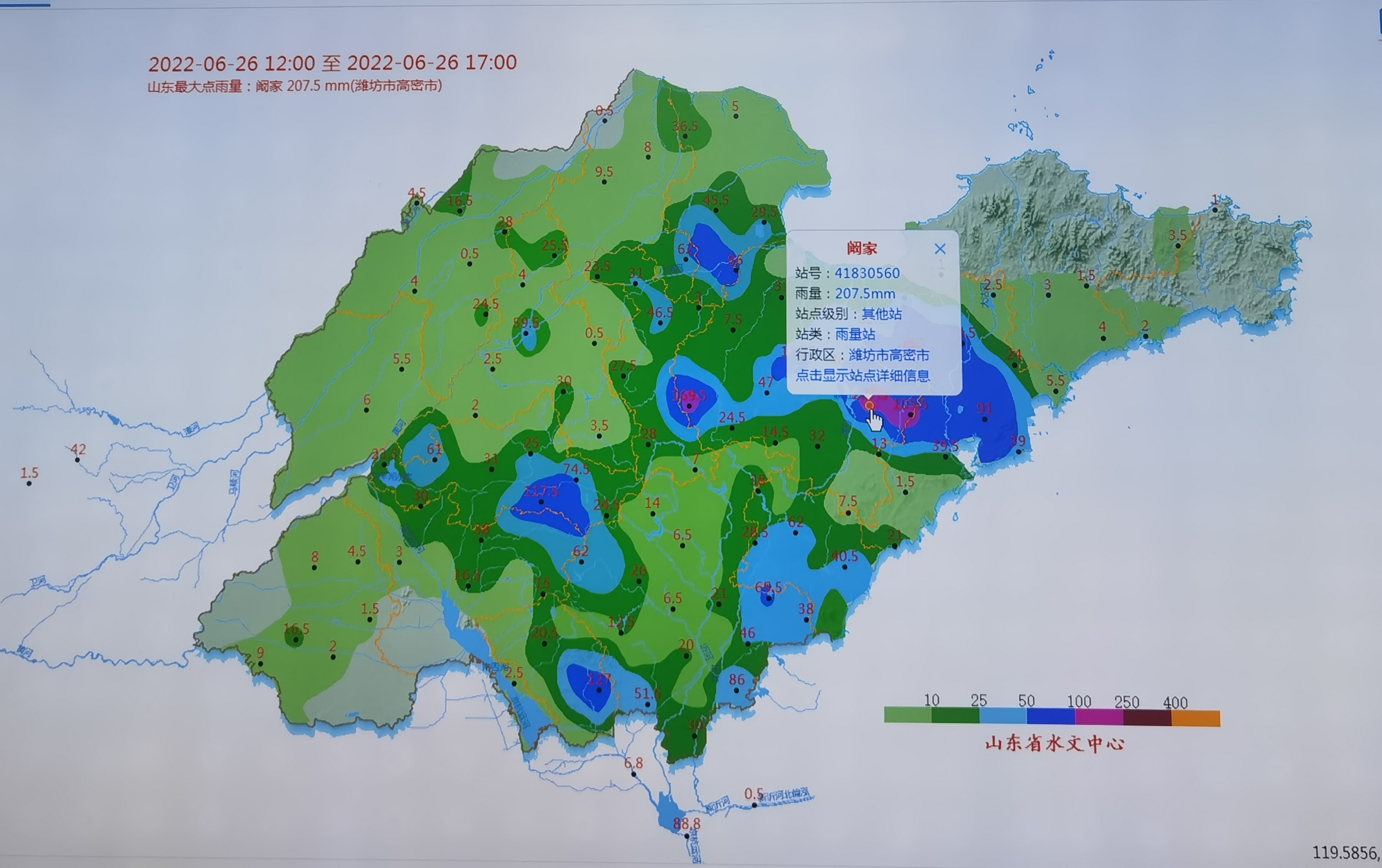Select the 6 station marker
The height and width of the screenshot is (868, 1382).
click(x=367, y=410)
